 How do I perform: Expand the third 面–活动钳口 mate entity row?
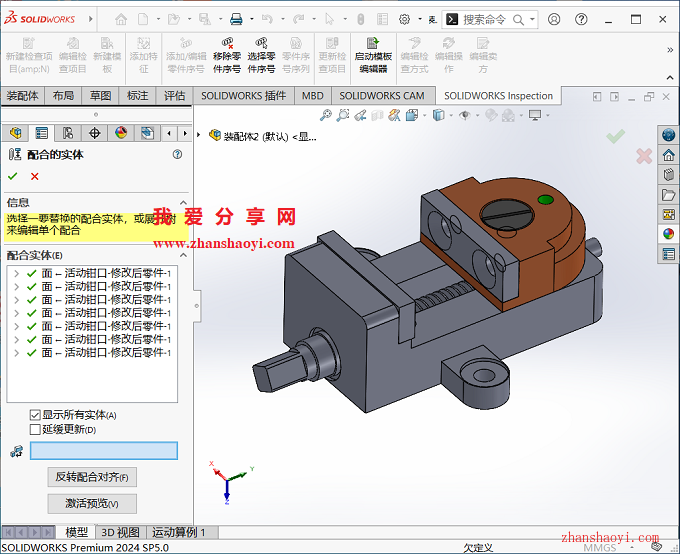pyautogui.click(x=16, y=300)
